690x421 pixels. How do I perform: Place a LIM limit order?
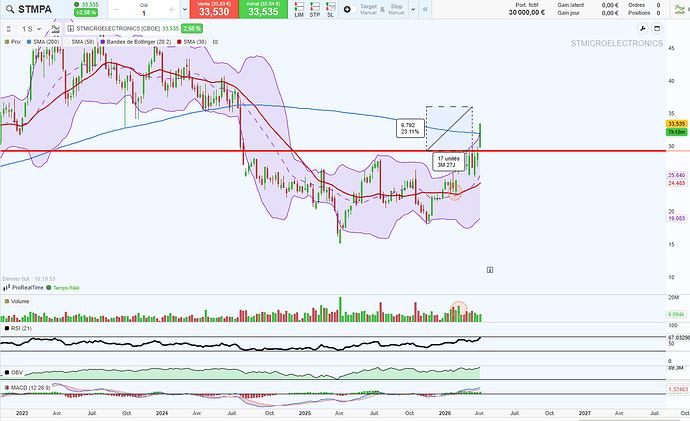(299, 9)
